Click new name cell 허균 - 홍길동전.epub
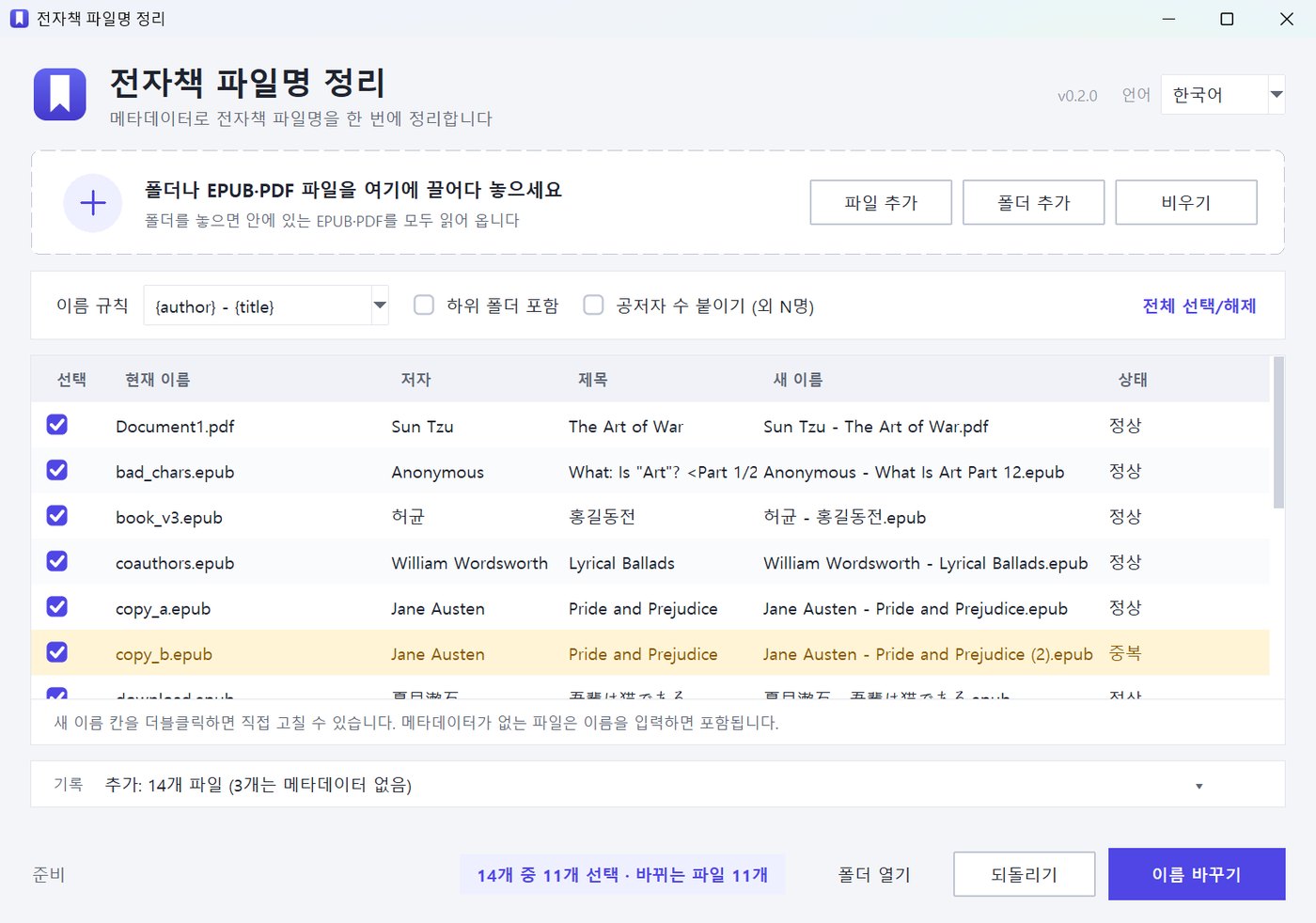The width and height of the screenshot is (1316, 923). (x=845, y=518)
